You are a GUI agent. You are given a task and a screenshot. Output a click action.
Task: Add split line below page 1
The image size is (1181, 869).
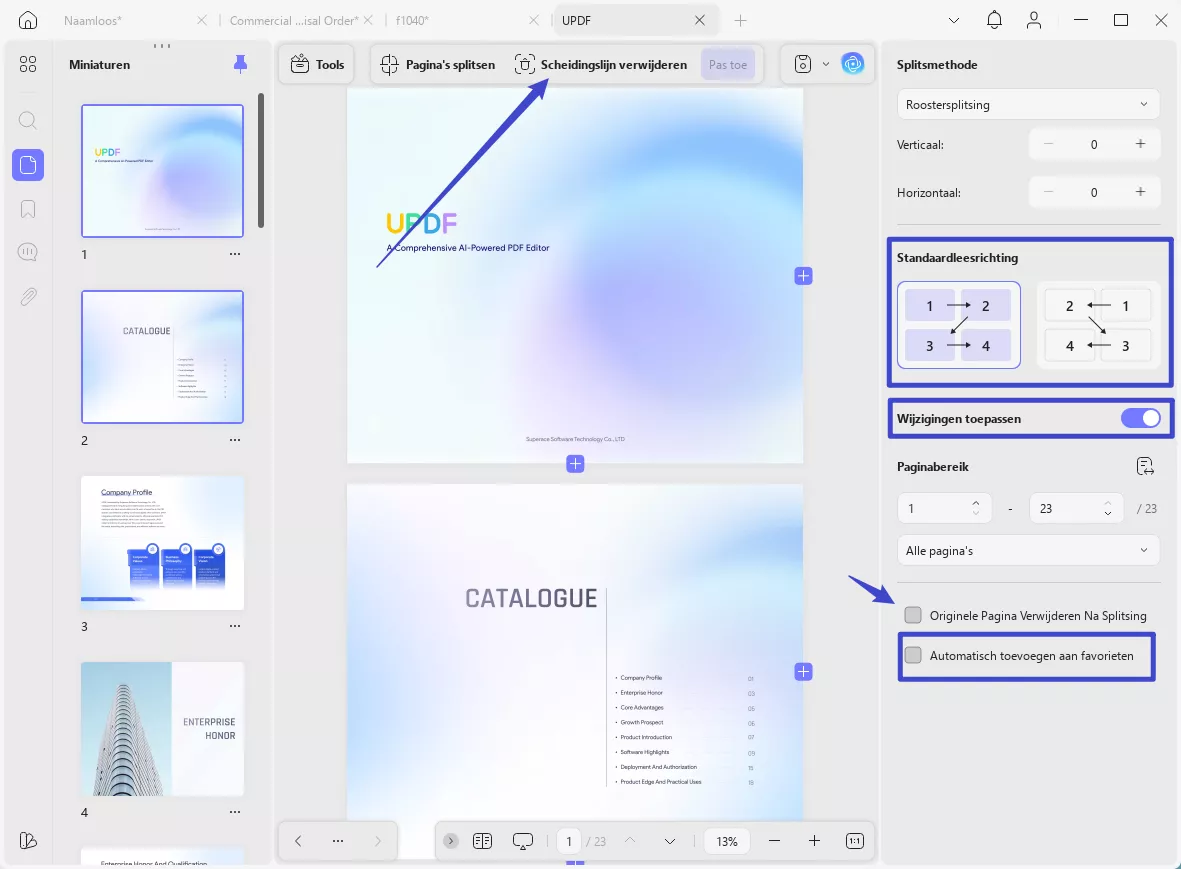coord(575,464)
